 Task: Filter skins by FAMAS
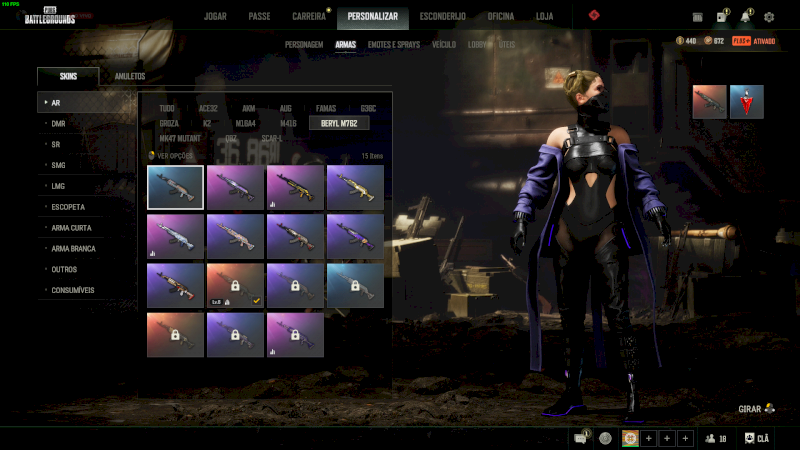click(326, 108)
